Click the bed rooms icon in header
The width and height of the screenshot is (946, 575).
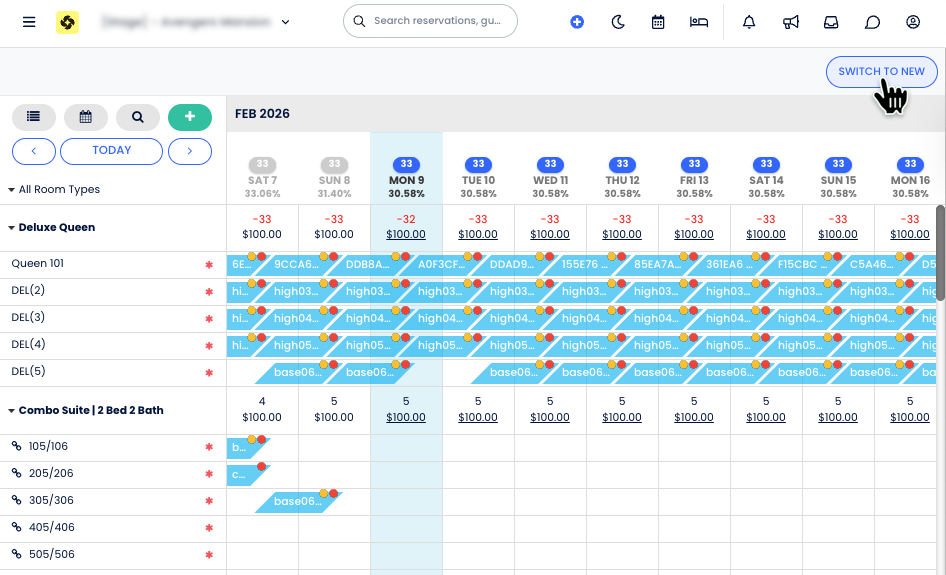[x=699, y=22]
